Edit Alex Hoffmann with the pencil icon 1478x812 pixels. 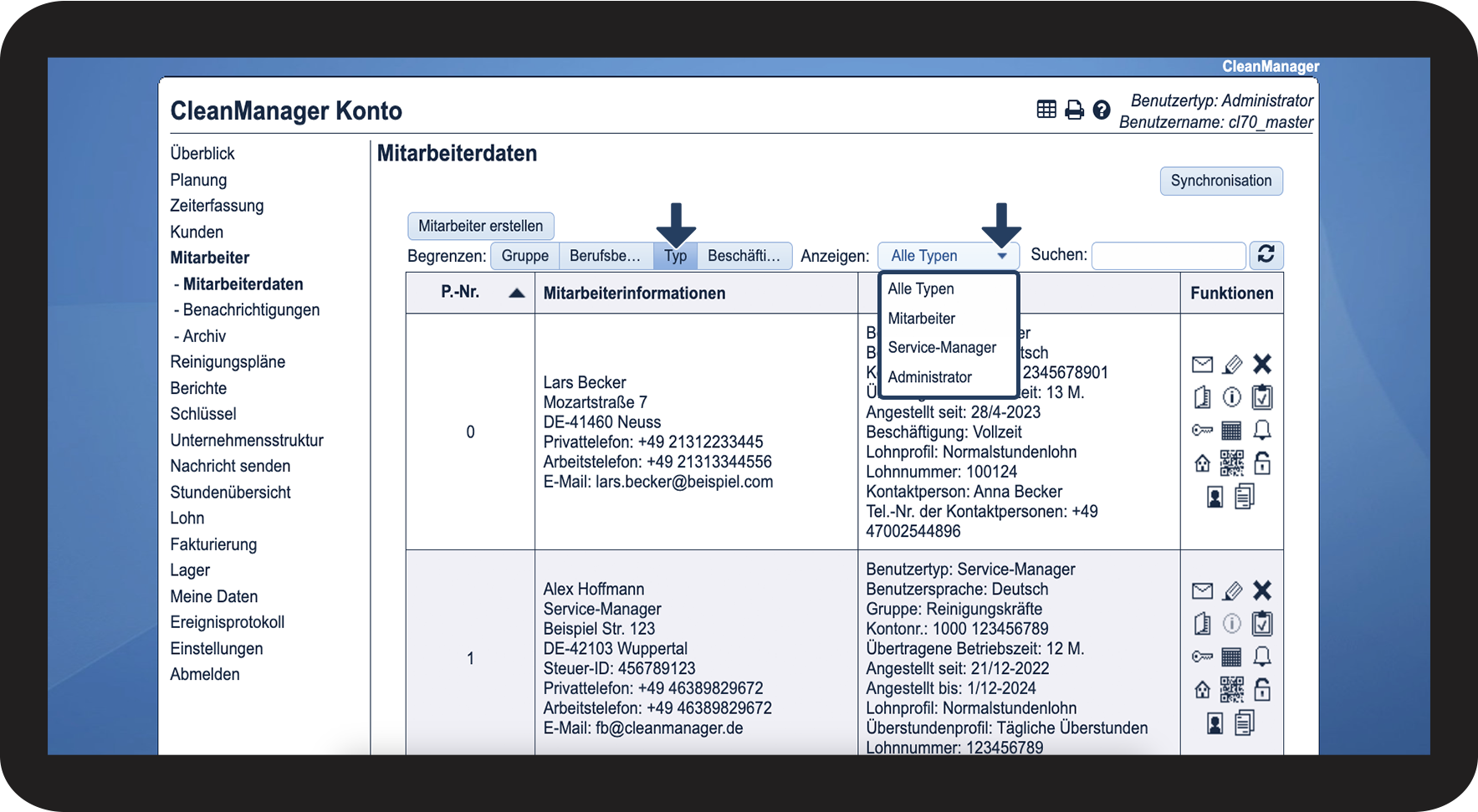[1232, 591]
